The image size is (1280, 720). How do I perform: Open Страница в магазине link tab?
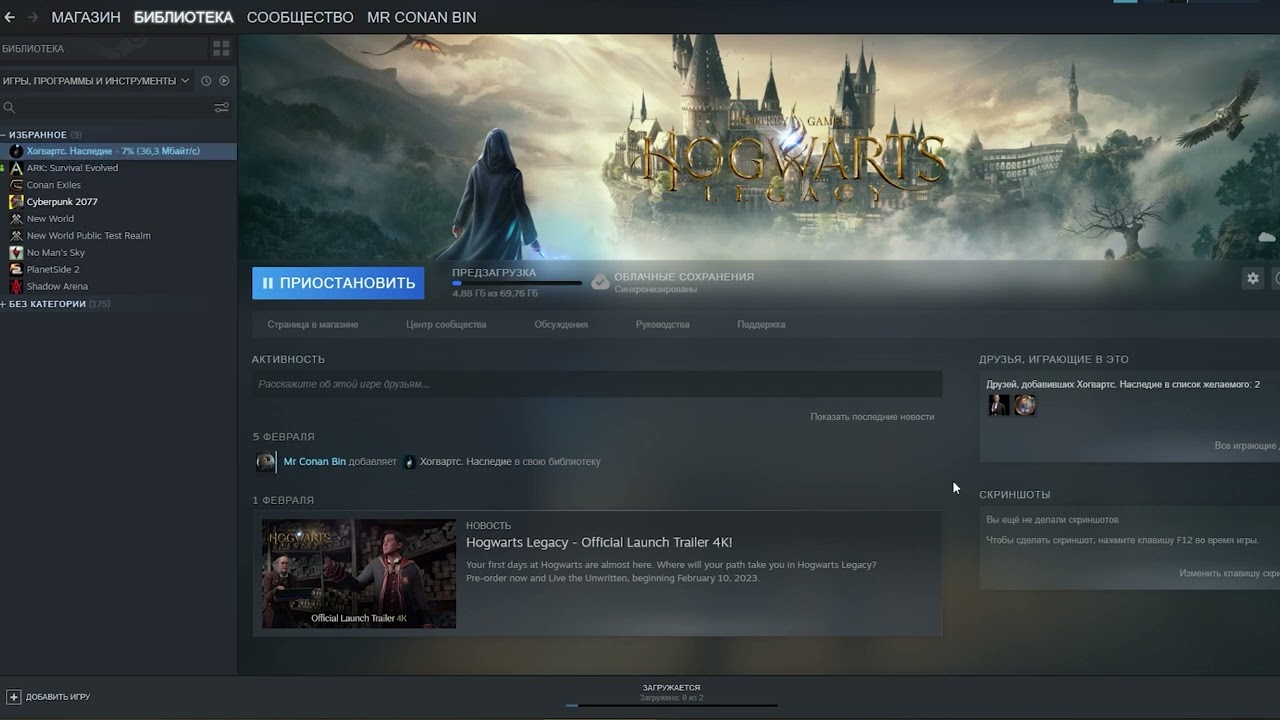[313, 325]
